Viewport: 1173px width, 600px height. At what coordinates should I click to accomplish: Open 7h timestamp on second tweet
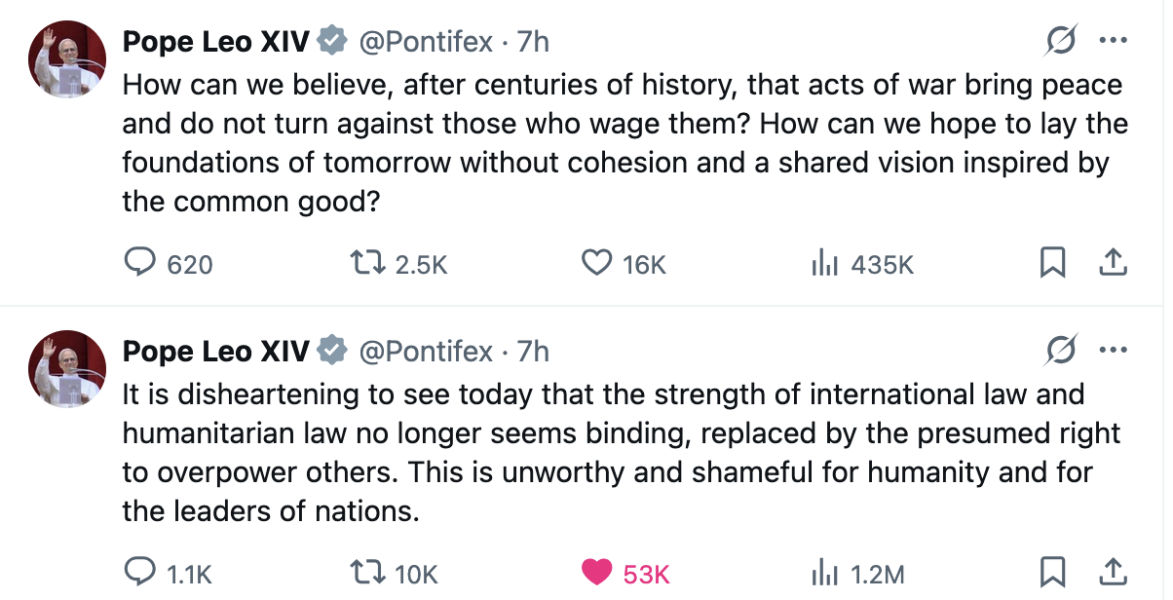click(x=533, y=352)
